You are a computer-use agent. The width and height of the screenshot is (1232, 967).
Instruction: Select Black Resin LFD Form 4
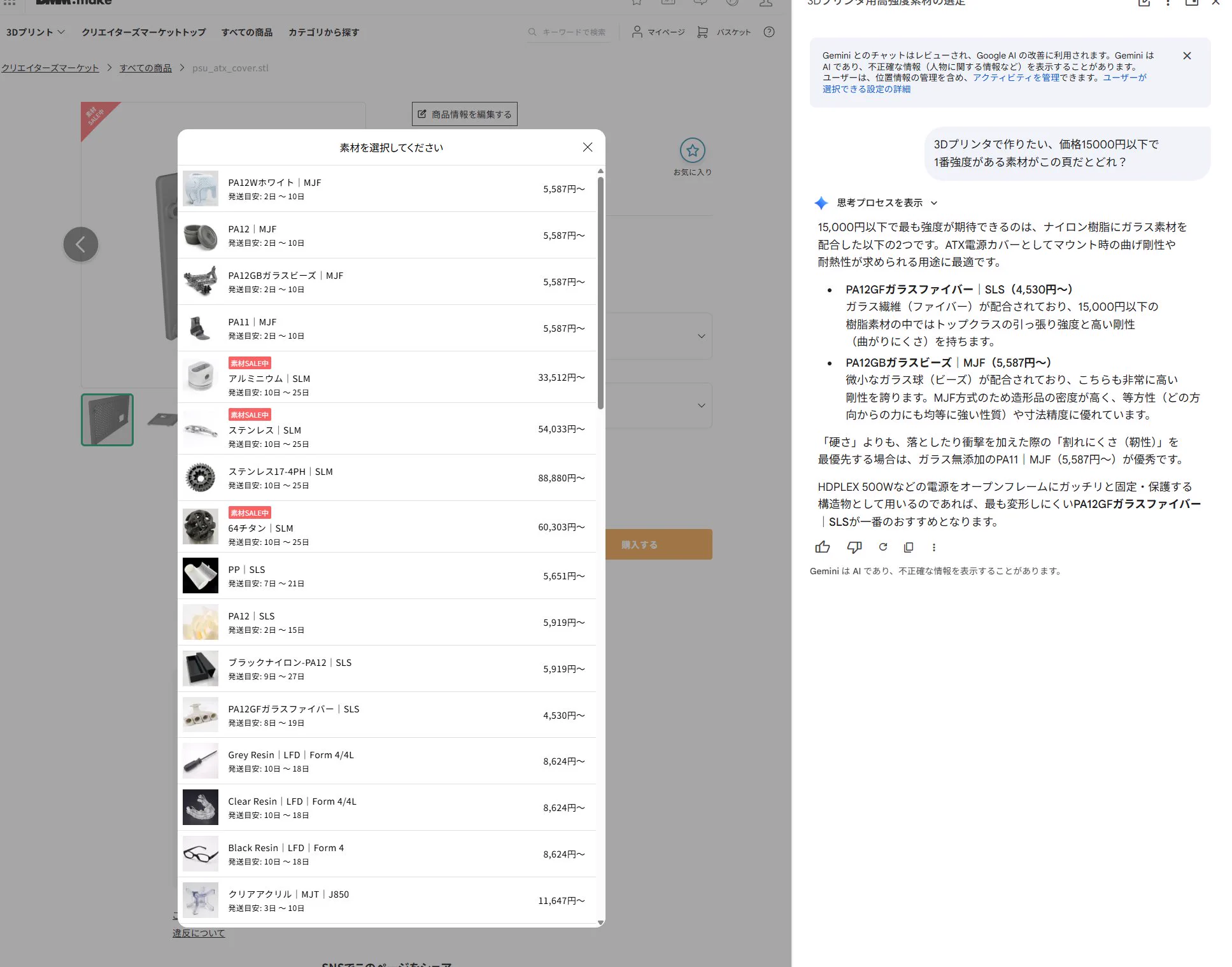tap(387, 854)
